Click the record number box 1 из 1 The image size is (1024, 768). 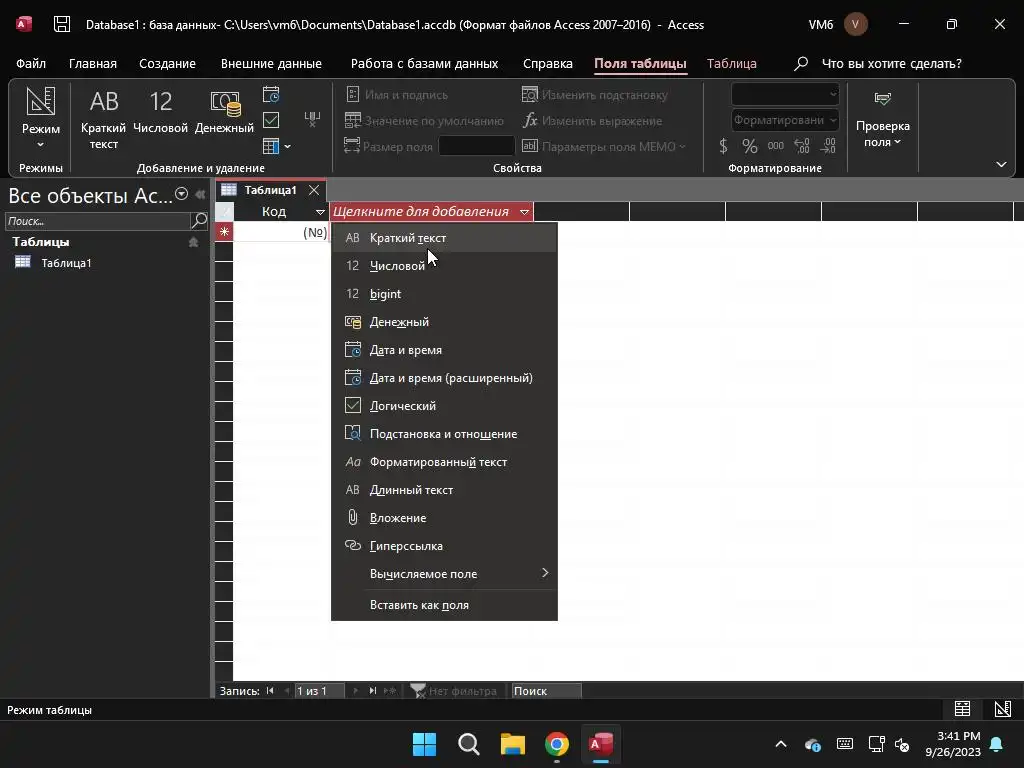click(x=319, y=690)
